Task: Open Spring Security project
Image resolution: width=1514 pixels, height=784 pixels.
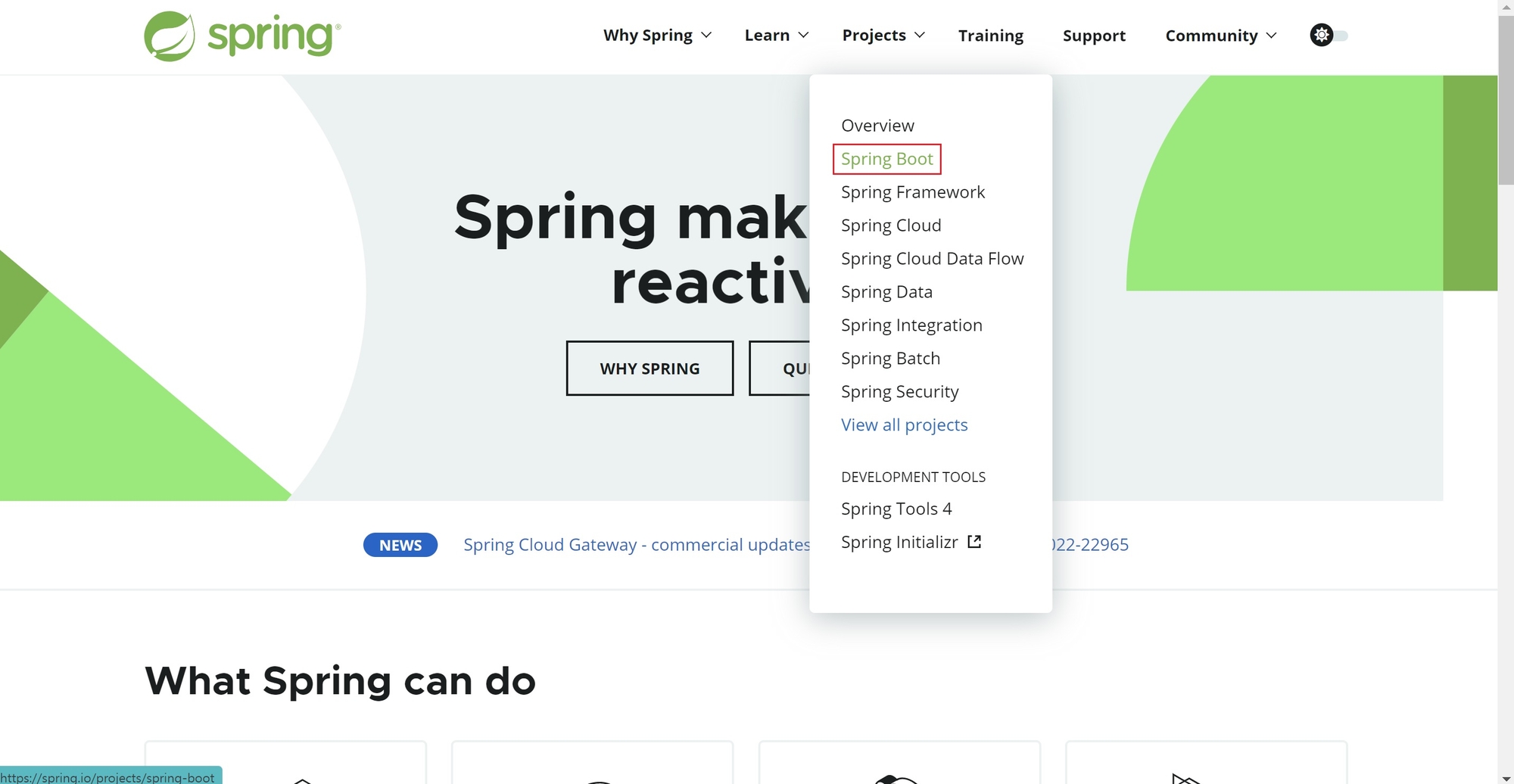Action: [900, 392]
